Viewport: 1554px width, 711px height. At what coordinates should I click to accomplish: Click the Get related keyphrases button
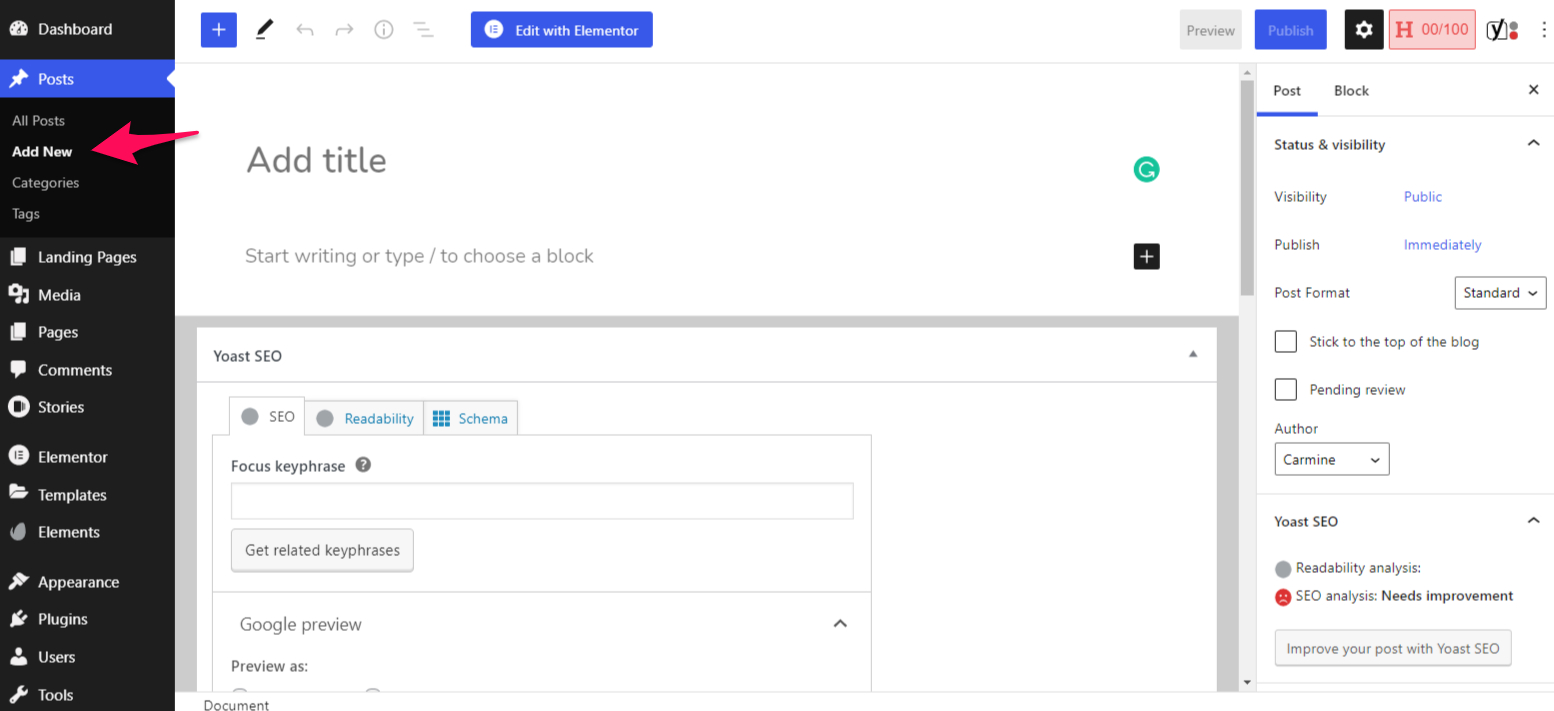(322, 550)
